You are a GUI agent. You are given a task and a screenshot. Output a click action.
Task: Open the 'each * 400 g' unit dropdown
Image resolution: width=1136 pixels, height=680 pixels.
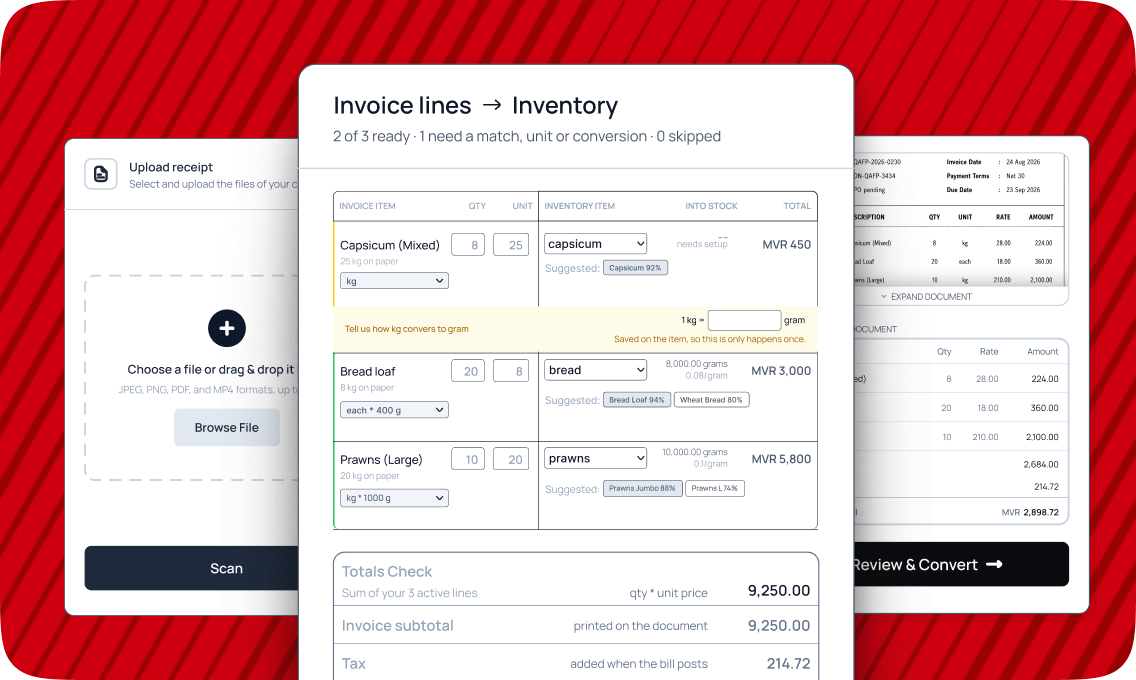394,410
